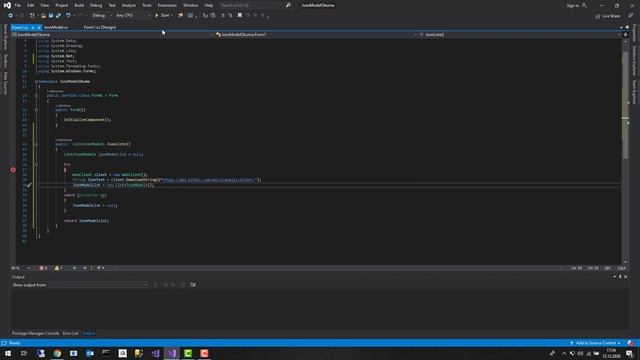Viewport: 640px width, 360px height.
Task: Collapse the namespace JsonModelOkuma outline
Action: 36,81
